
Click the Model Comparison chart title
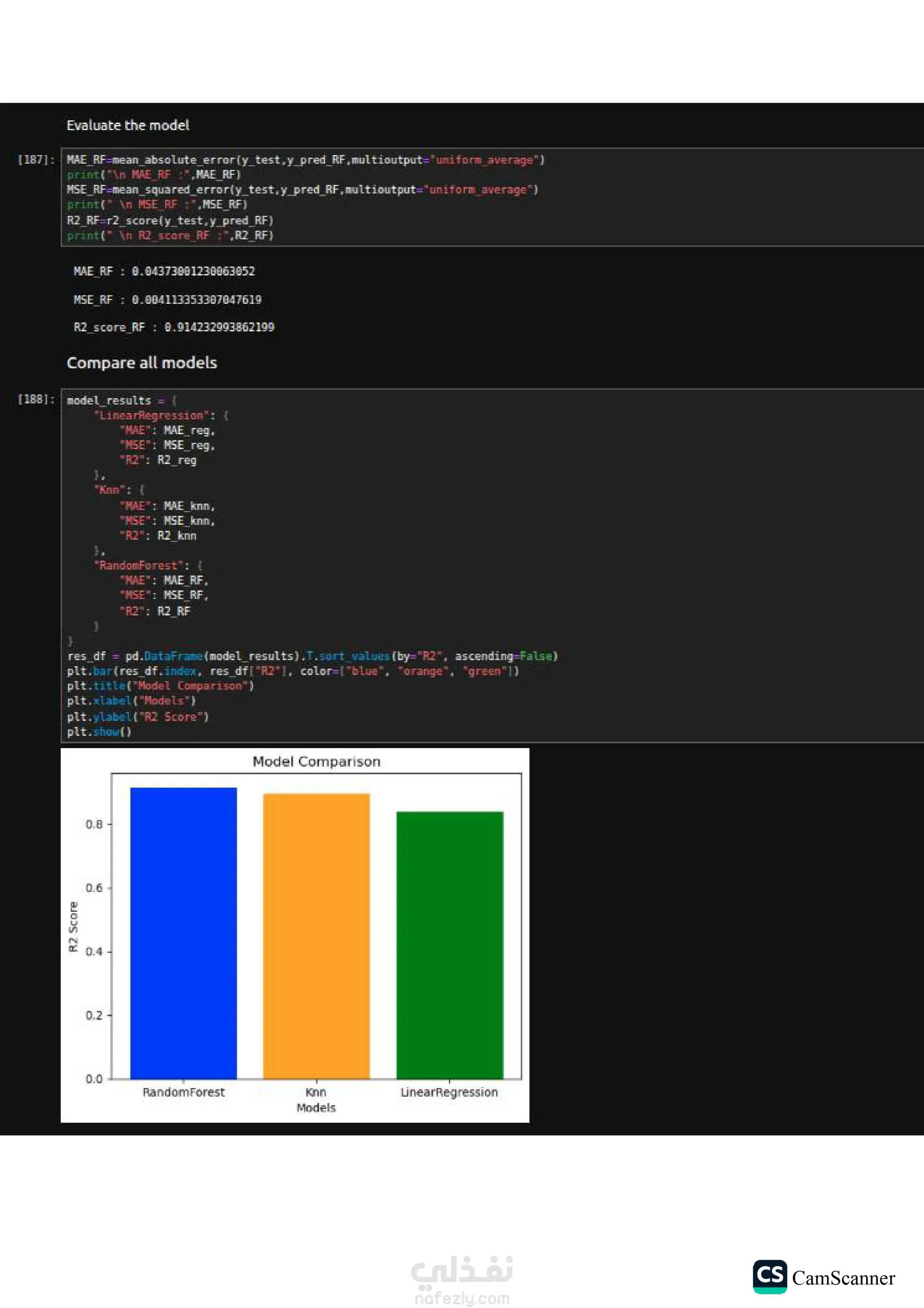tap(316, 762)
